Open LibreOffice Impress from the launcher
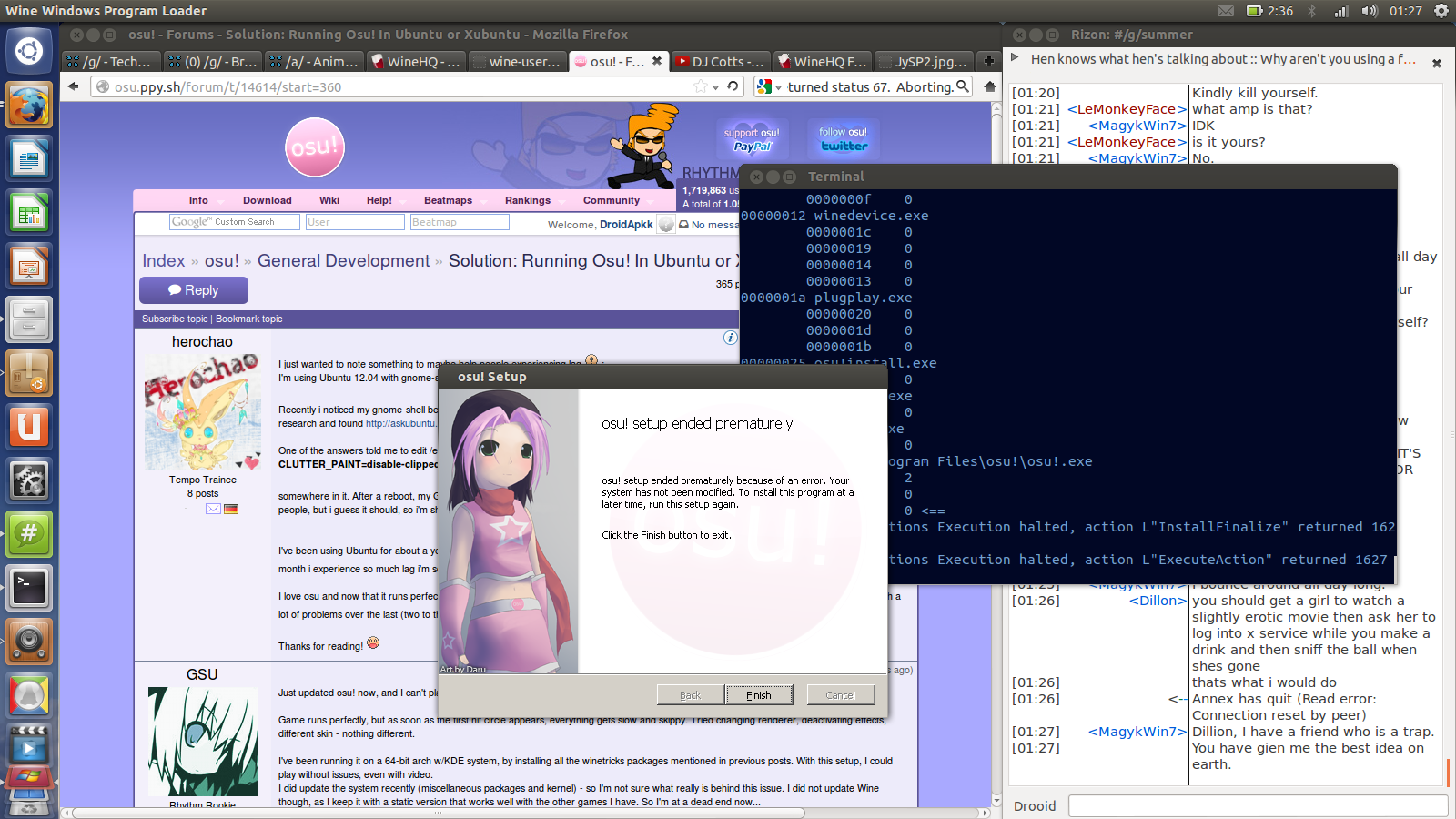The height and width of the screenshot is (819, 1456). [x=29, y=266]
